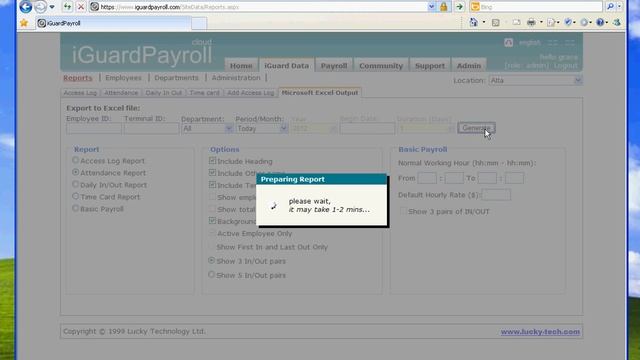Select the Attendance Report radio button
The height and width of the screenshot is (360, 640).
pos(76,172)
